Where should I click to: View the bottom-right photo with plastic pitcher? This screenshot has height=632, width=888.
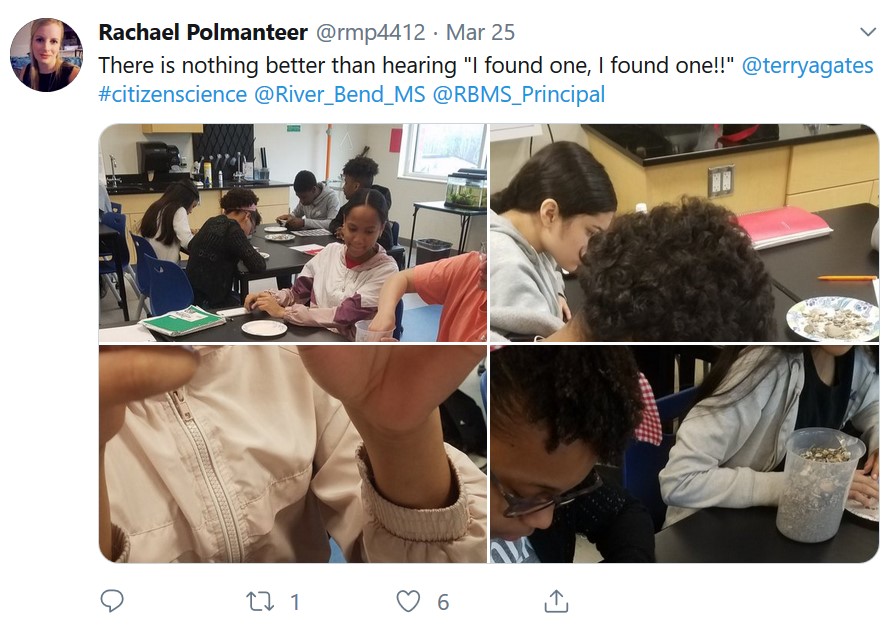pos(684,454)
